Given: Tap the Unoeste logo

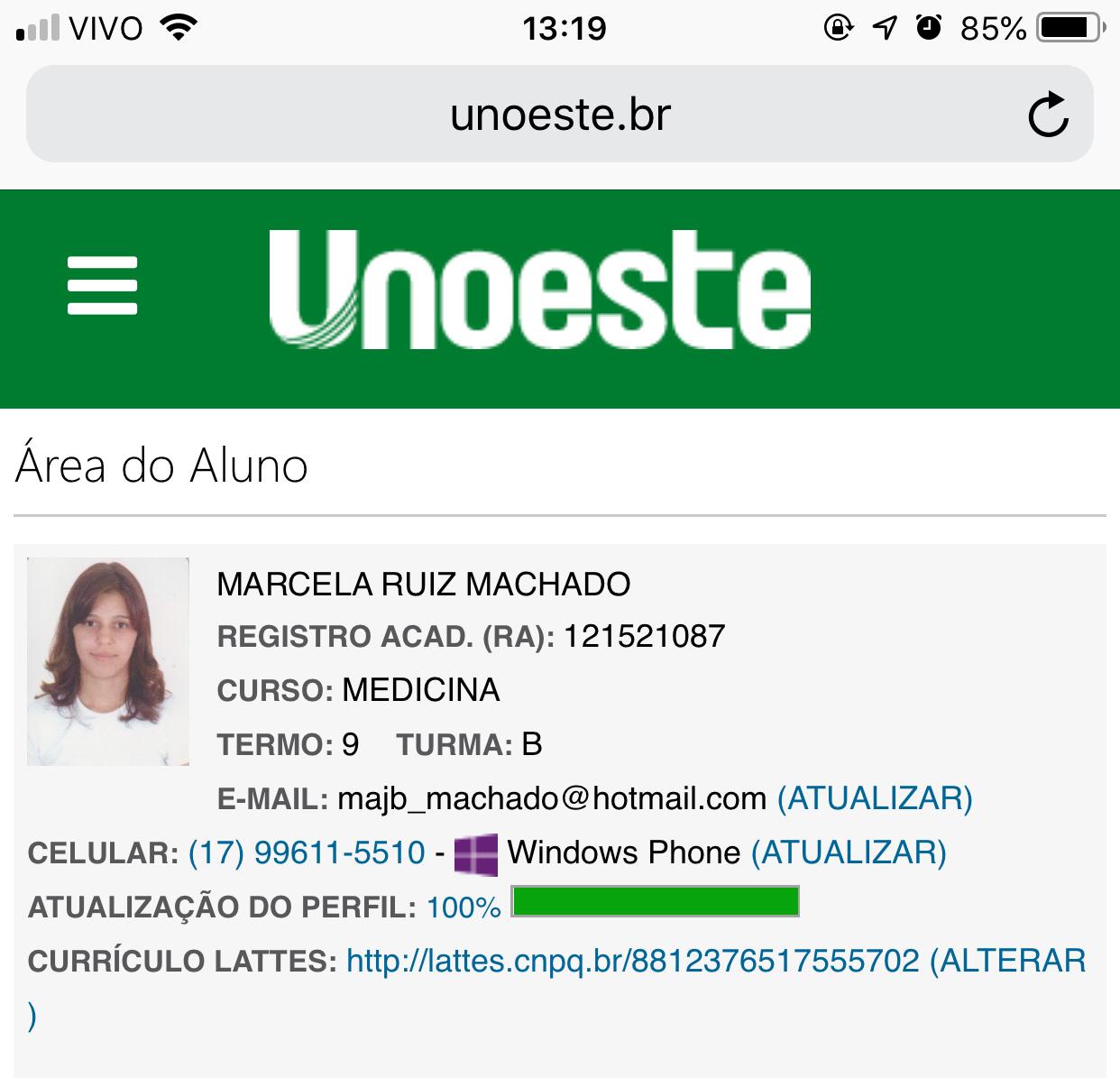Looking at the screenshot, I should 539,289.
